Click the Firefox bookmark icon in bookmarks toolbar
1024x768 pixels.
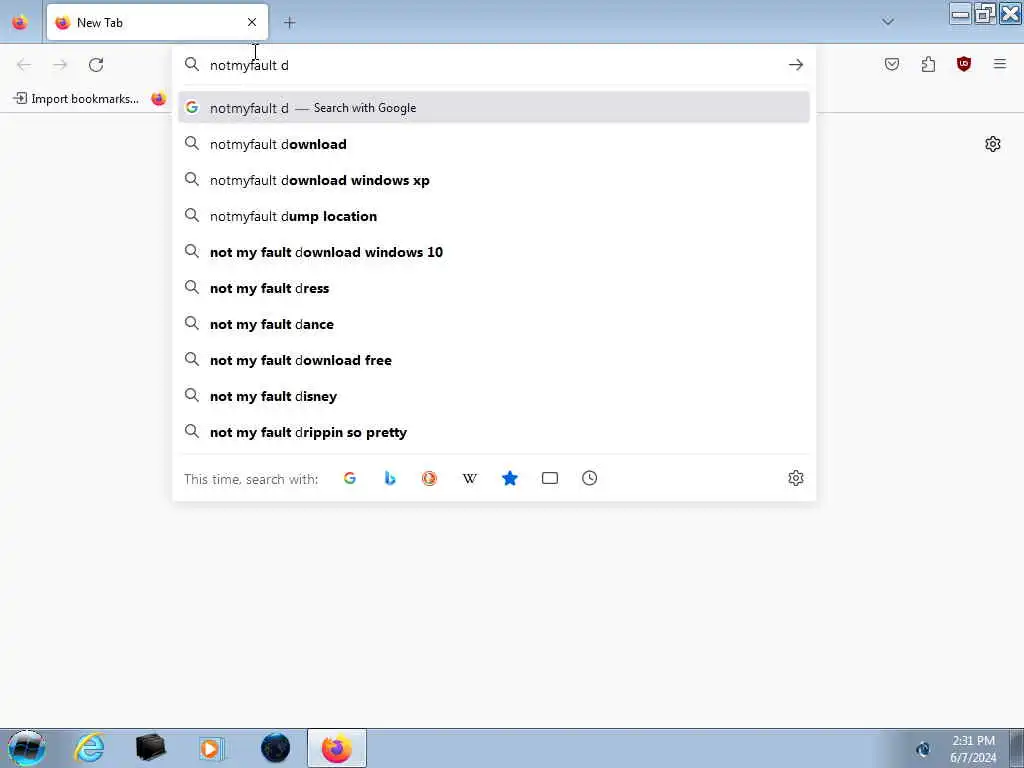(x=159, y=99)
